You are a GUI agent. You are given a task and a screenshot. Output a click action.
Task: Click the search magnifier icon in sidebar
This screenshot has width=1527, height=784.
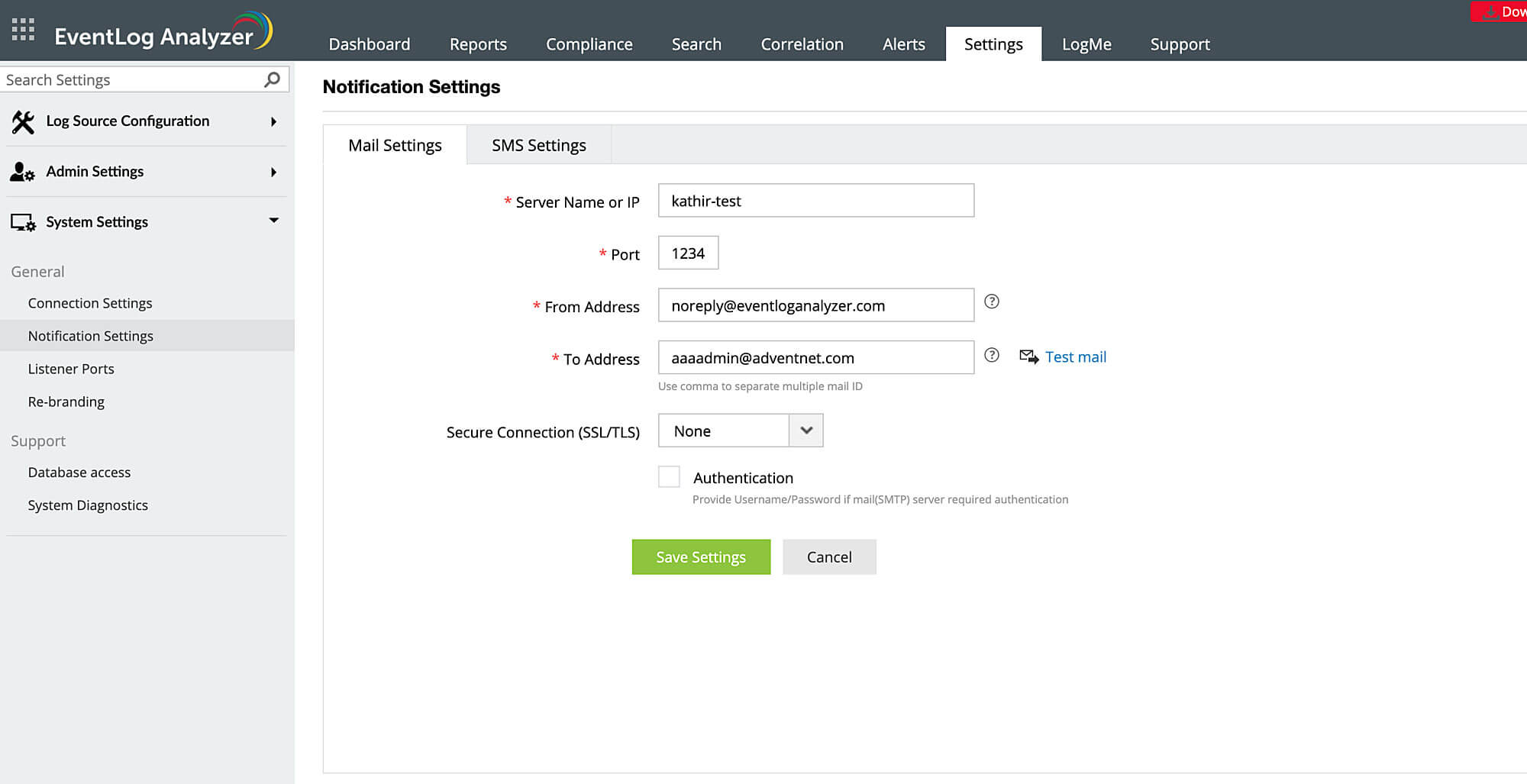[x=272, y=79]
